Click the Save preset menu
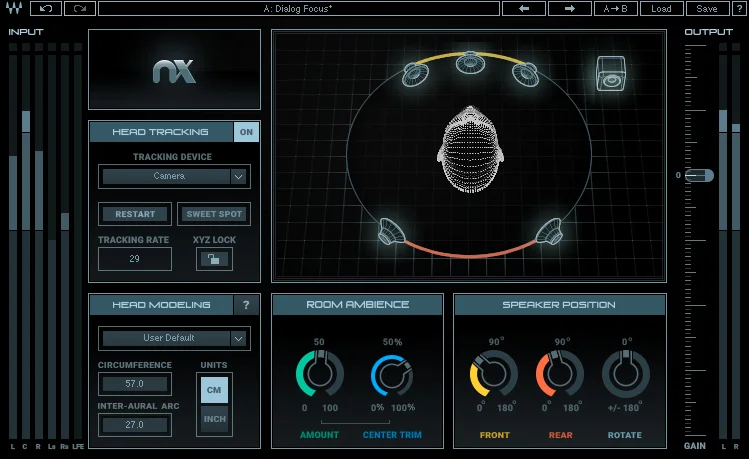The height and width of the screenshot is (459, 749). coord(707,9)
